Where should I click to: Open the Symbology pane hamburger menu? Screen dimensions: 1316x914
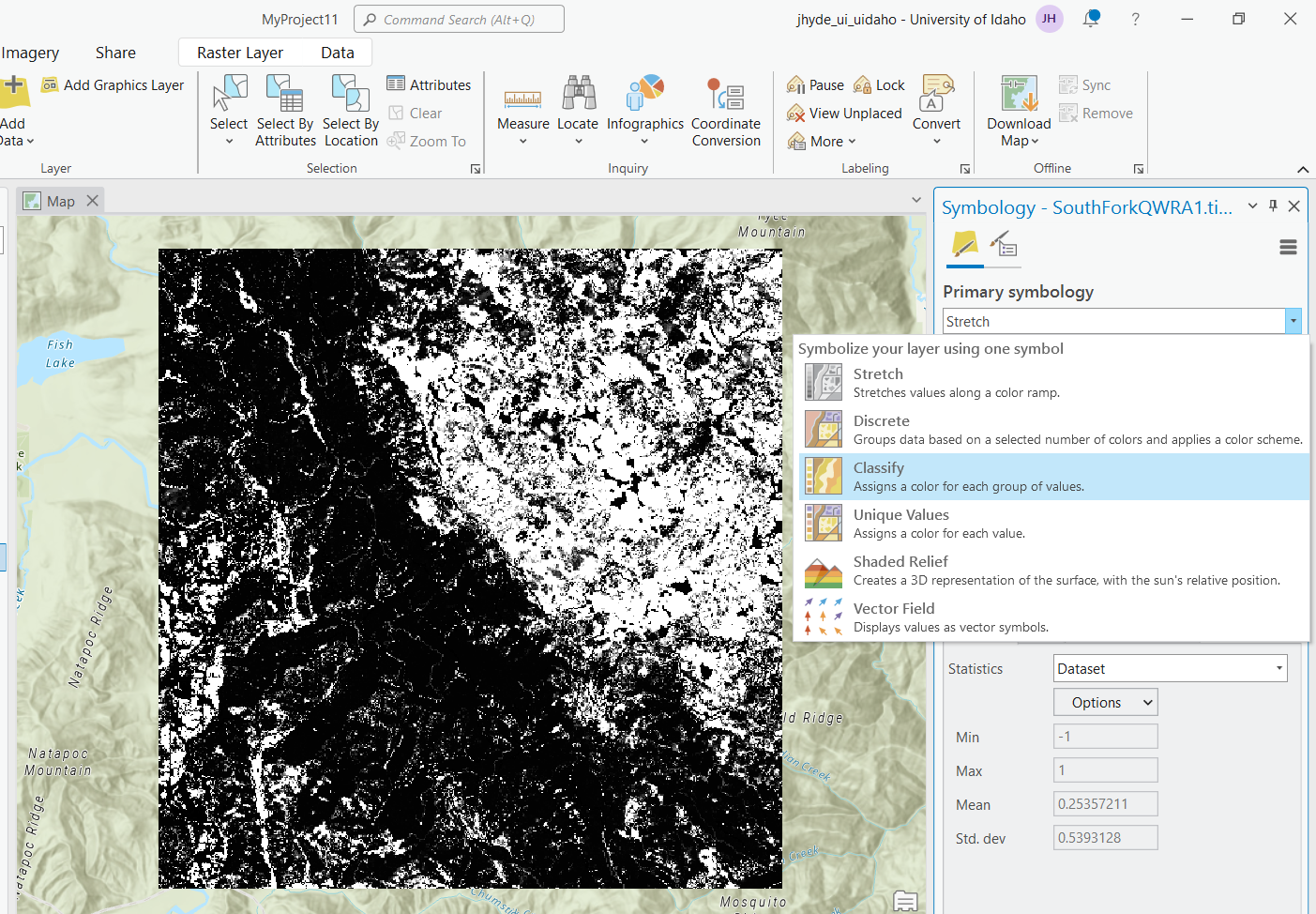coord(1288,247)
